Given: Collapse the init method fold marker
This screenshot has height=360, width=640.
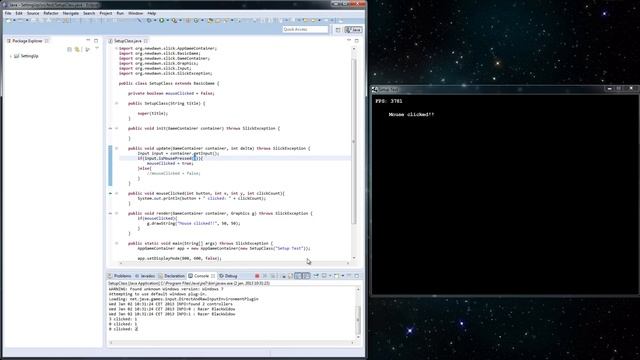Looking at the screenshot, I should [116, 128].
